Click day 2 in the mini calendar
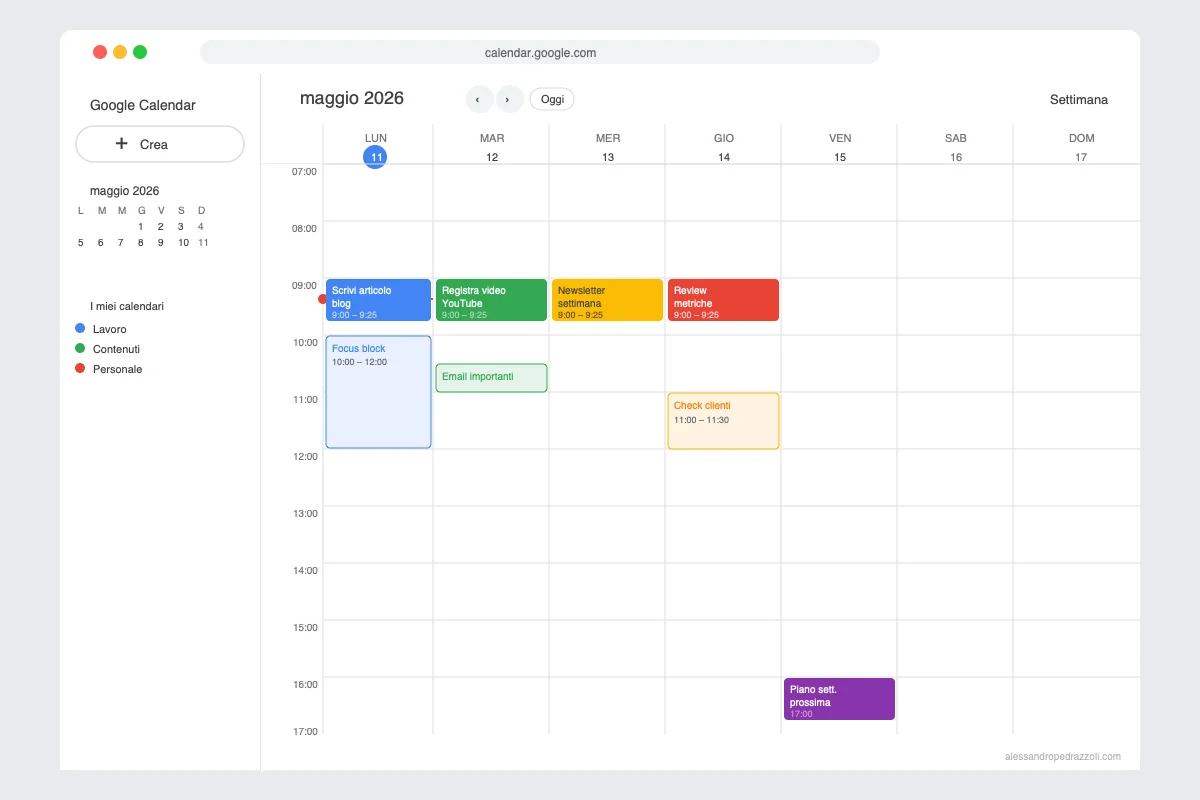Screen dimensions: 1200x800 coord(160,226)
